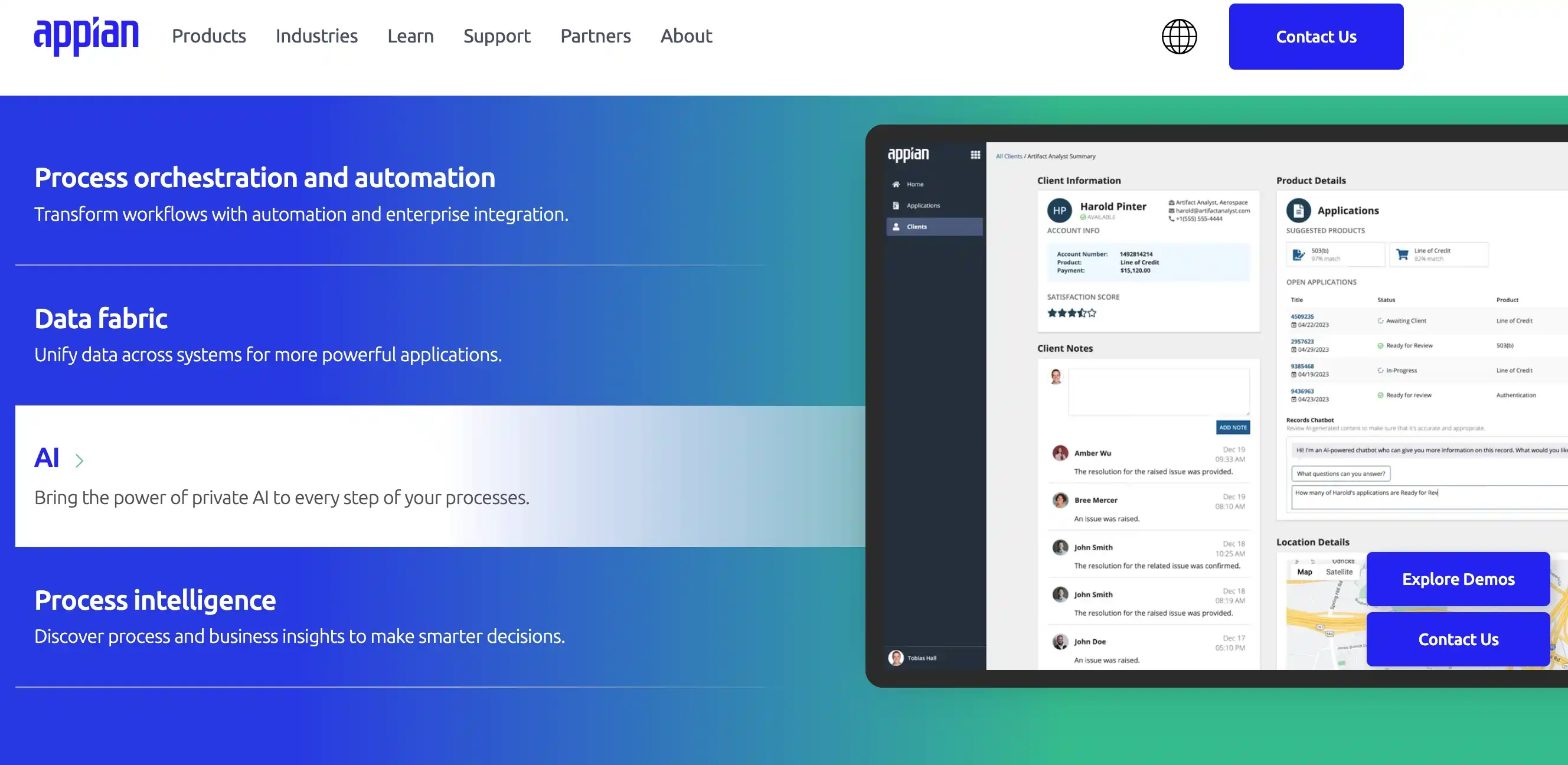The image size is (1568, 765).
Task: Click the Appian logo in header
Action: [x=86, y=37]
